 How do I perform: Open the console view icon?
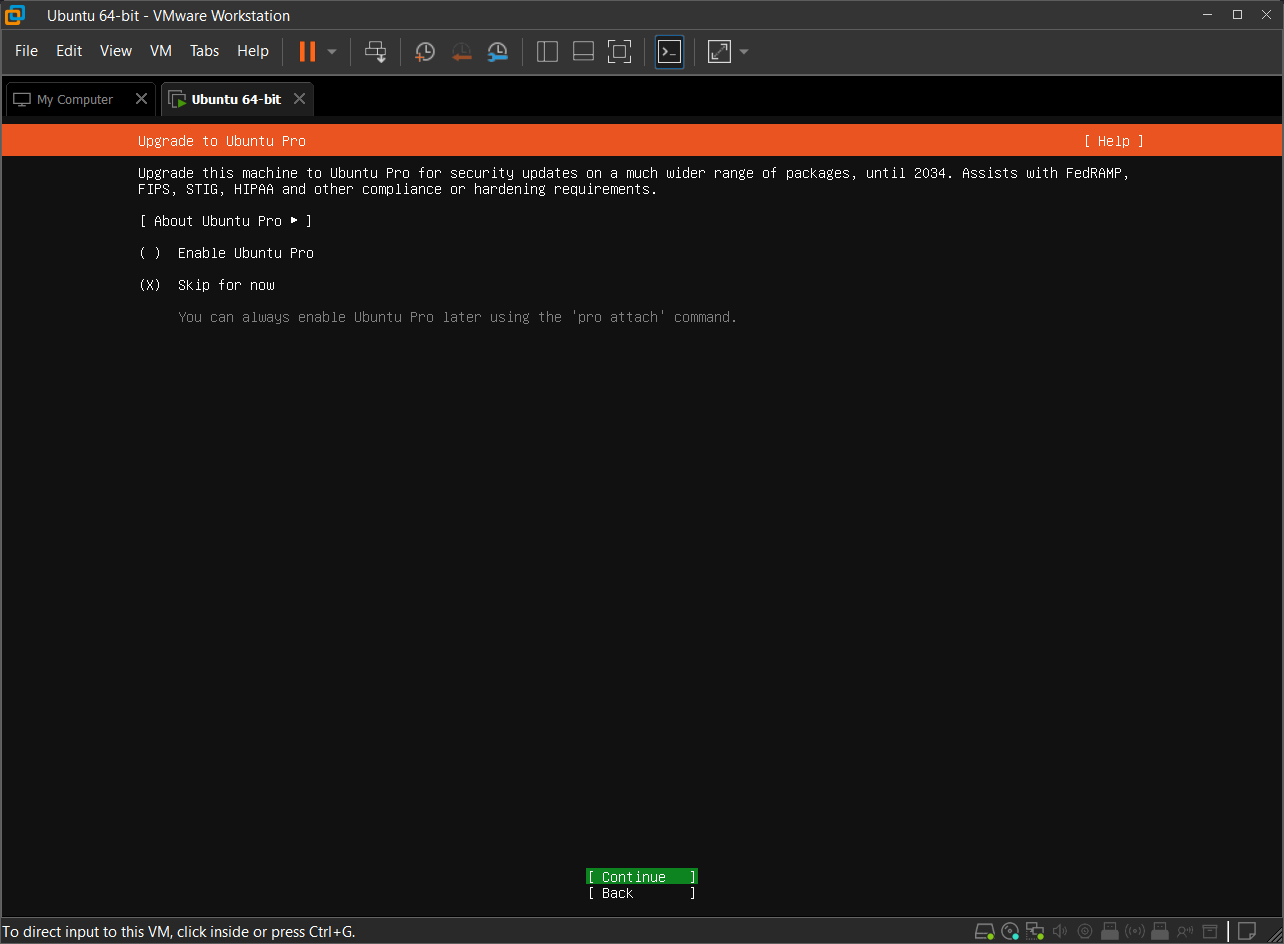(669, 52)
